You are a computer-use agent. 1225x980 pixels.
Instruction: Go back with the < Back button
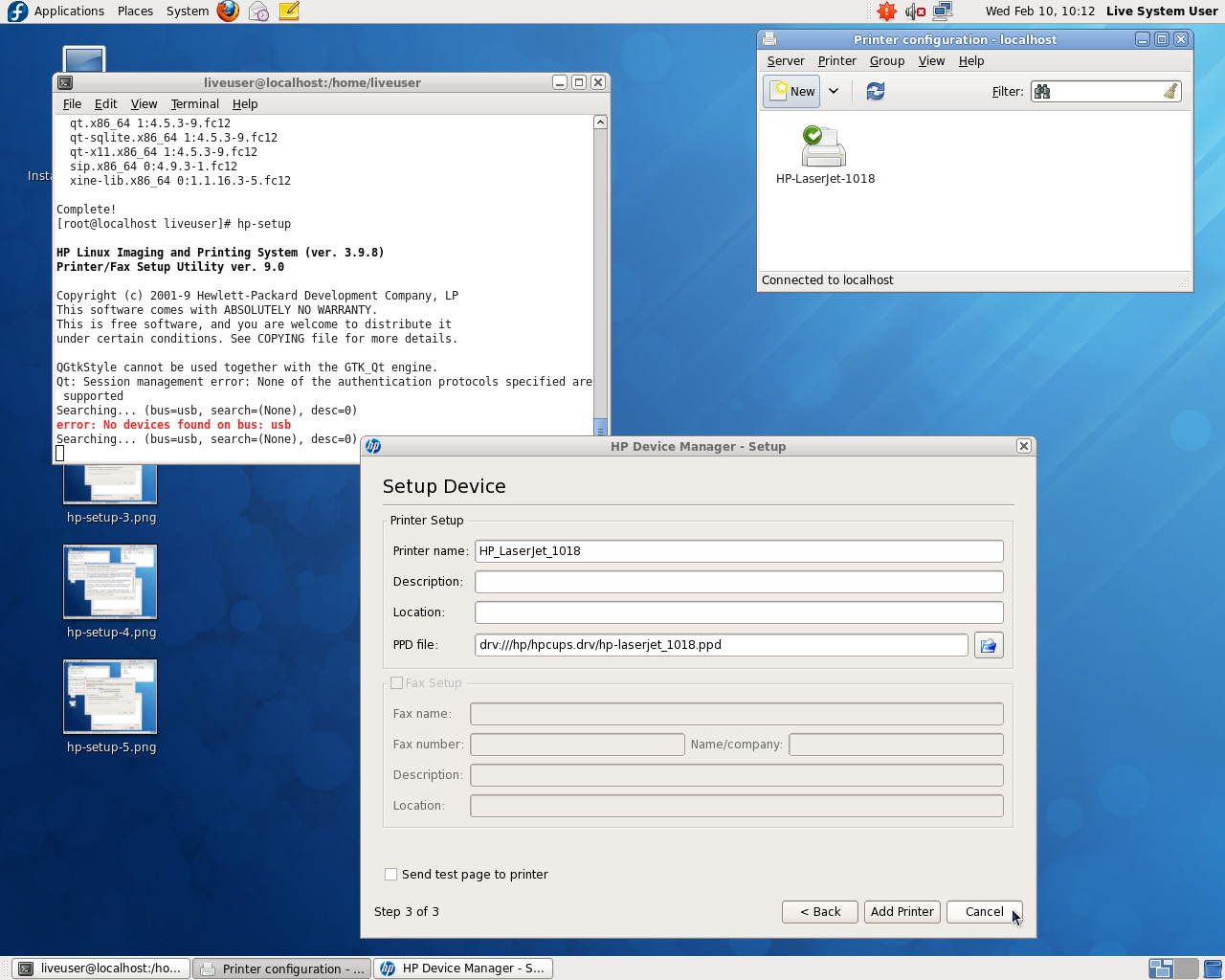pos(820,912)
